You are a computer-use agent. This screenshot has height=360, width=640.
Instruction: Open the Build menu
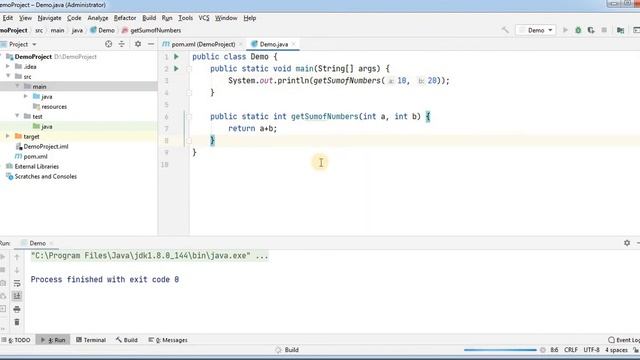click(149, 18)
